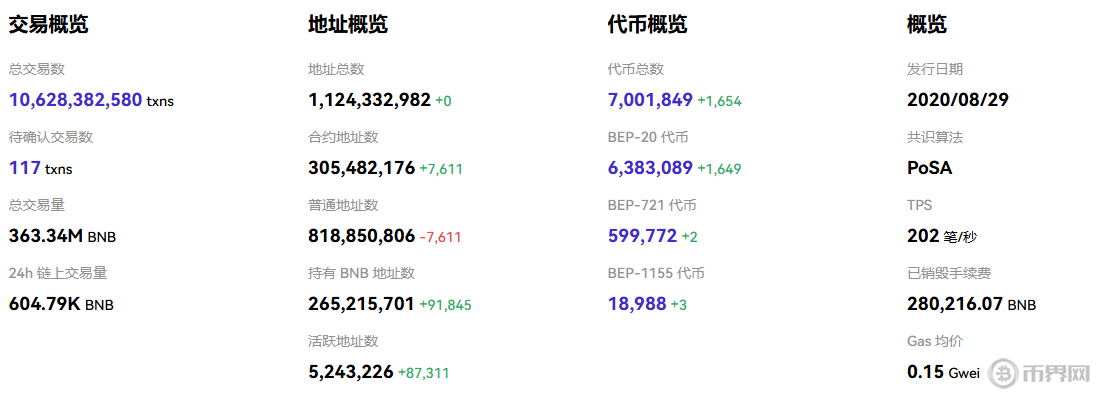Click the 代币概览 section heading
The height and width of the screenshot is (401, 1101).
click(647, 25)
